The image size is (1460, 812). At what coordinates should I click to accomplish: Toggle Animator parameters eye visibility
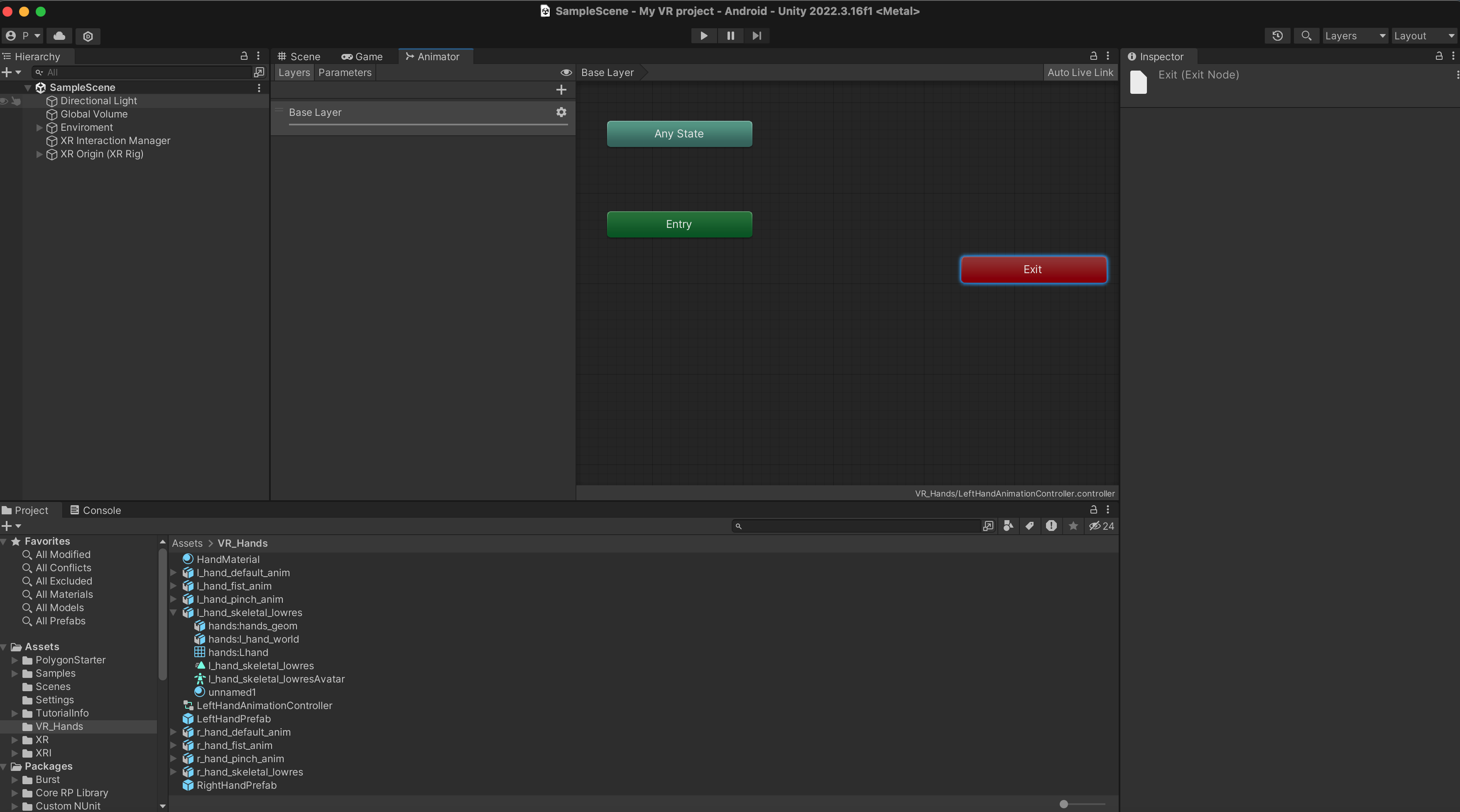pyautogui.click(x=566, y=73)
